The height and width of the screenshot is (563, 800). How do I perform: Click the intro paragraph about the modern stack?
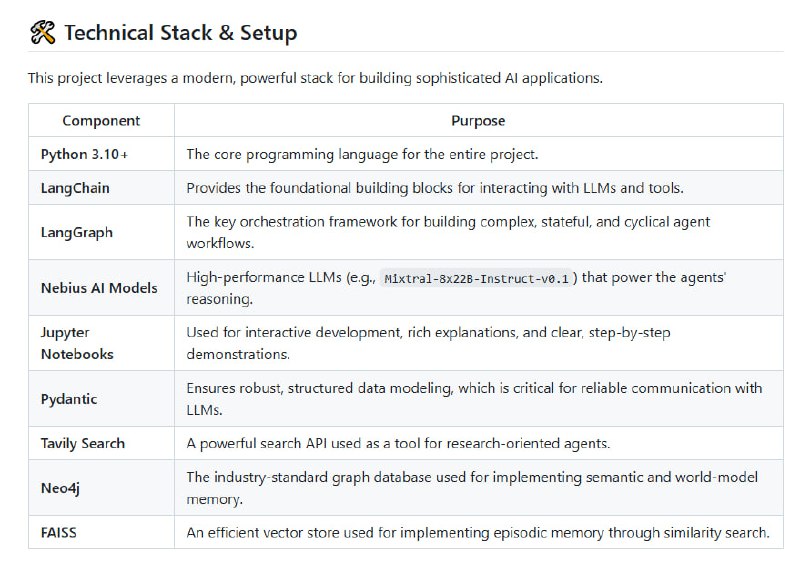[315, 77]
